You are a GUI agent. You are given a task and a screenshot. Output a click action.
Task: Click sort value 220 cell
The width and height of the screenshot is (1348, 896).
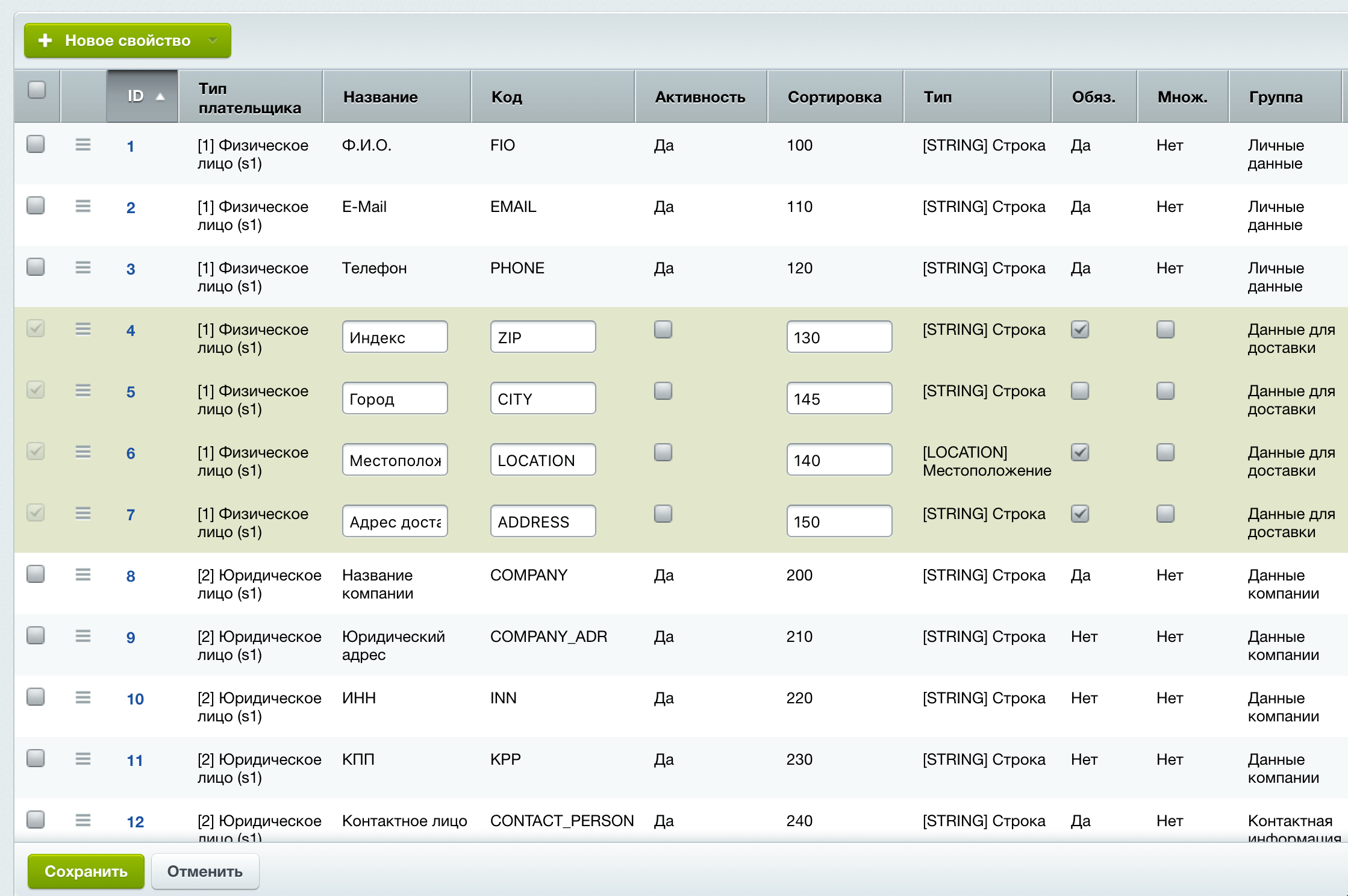pos(799,698)
